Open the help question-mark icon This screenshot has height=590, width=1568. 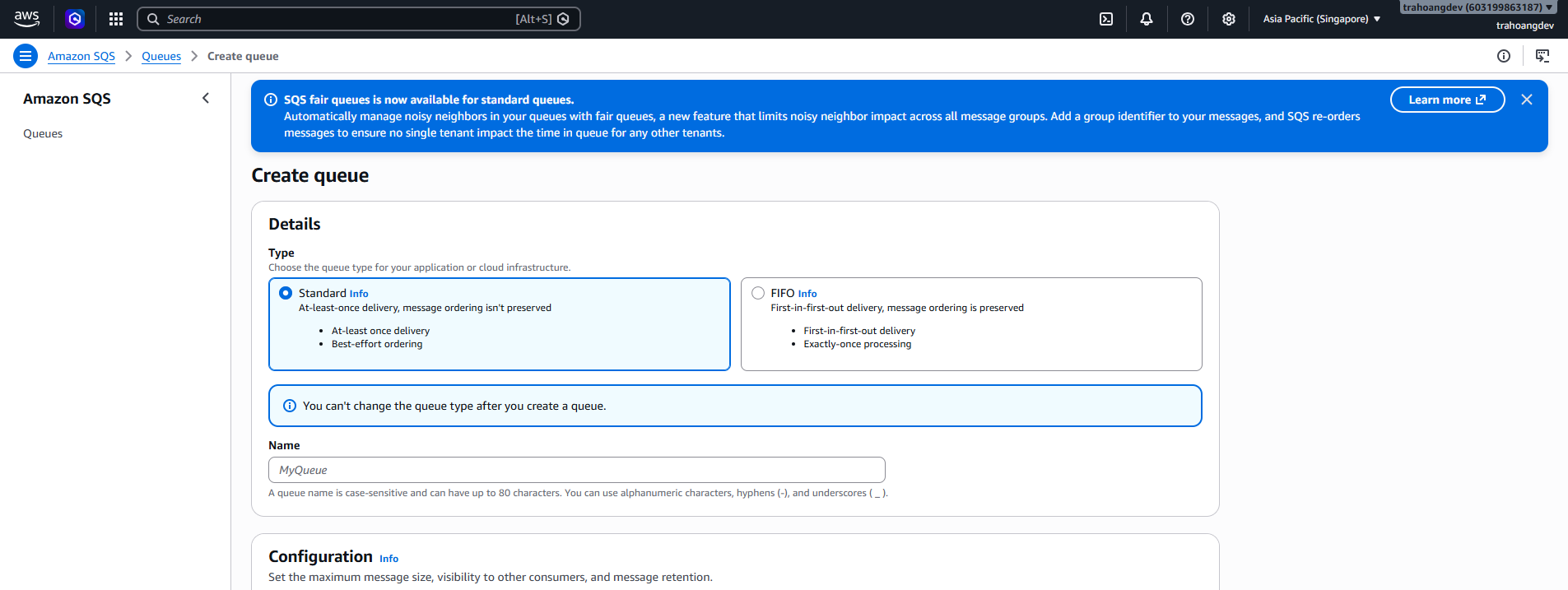coord(1188,19)
